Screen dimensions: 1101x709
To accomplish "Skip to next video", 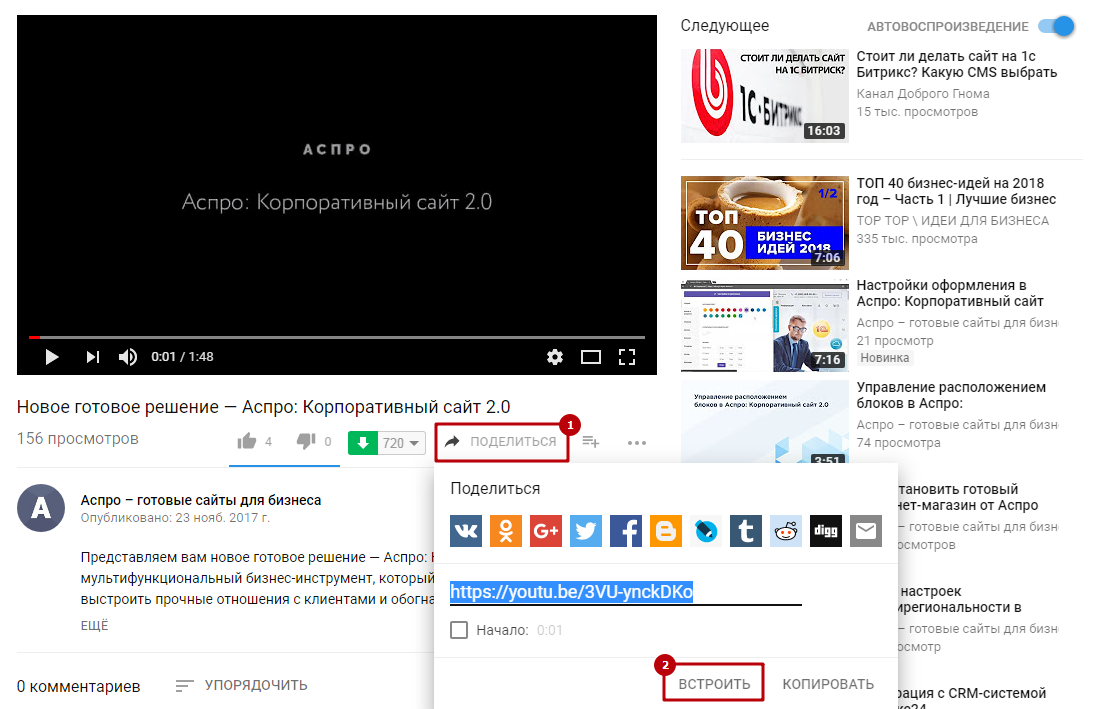I will coord(93,357).
